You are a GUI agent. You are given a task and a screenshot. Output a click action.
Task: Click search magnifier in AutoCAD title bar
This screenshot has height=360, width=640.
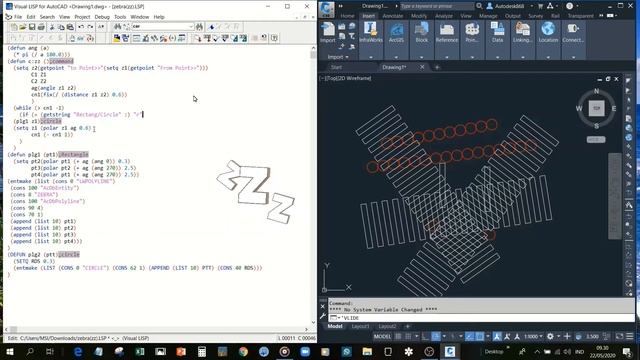coord(479,6)
